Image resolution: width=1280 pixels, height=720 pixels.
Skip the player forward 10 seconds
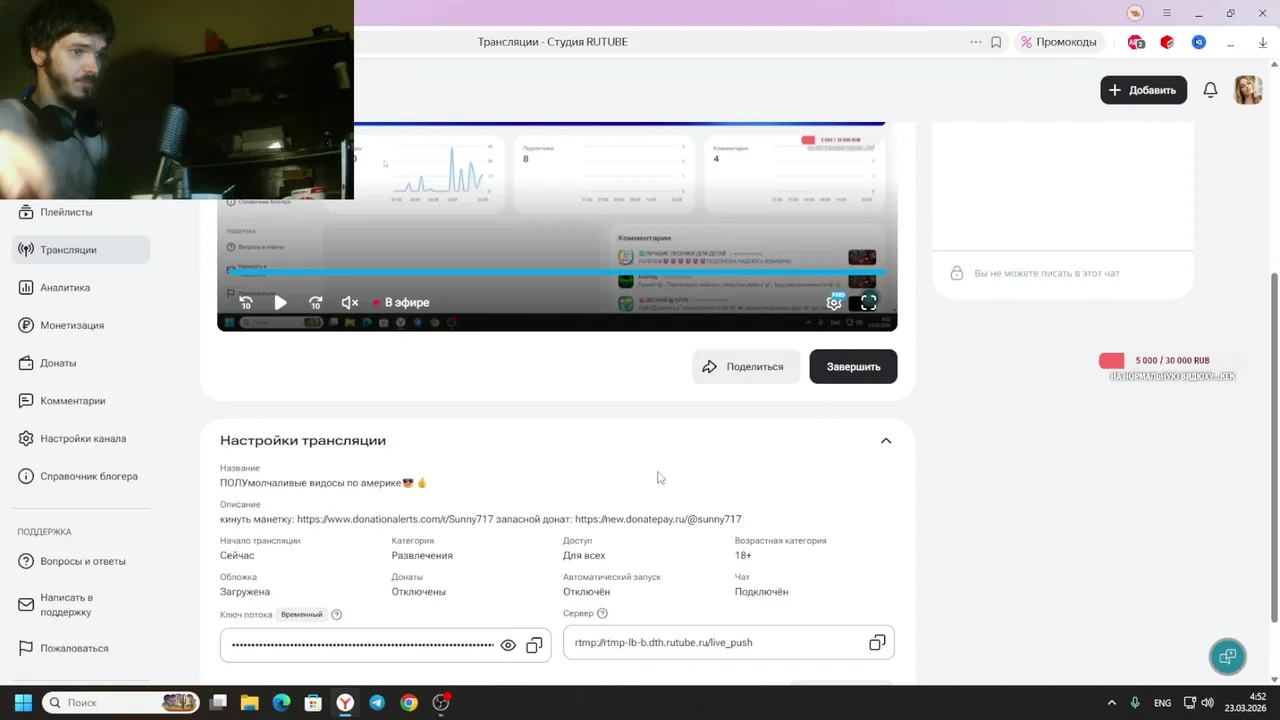click(x=315, y=302)
